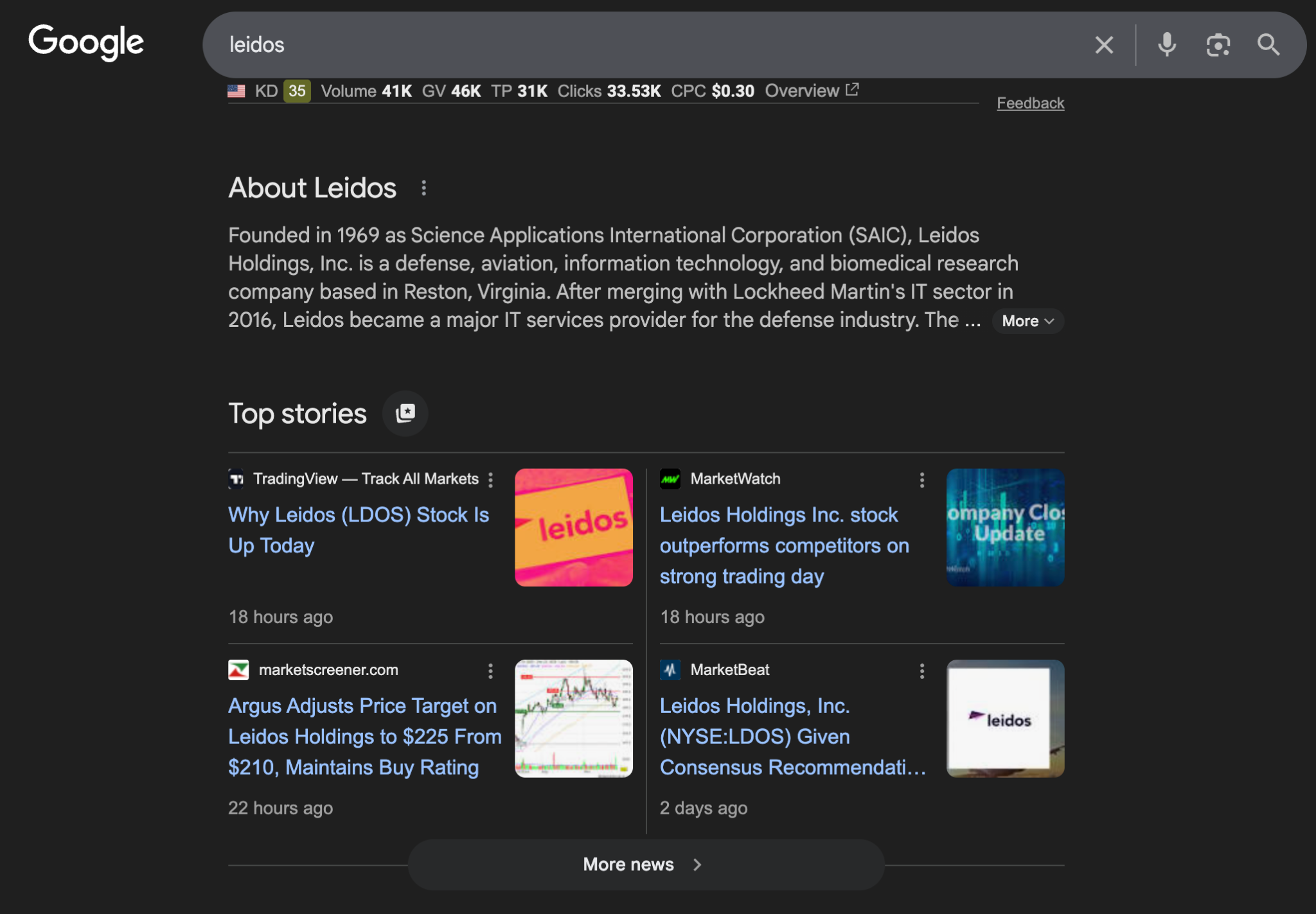Open the pink leidos logo thumbnail

tap(573, 527)
